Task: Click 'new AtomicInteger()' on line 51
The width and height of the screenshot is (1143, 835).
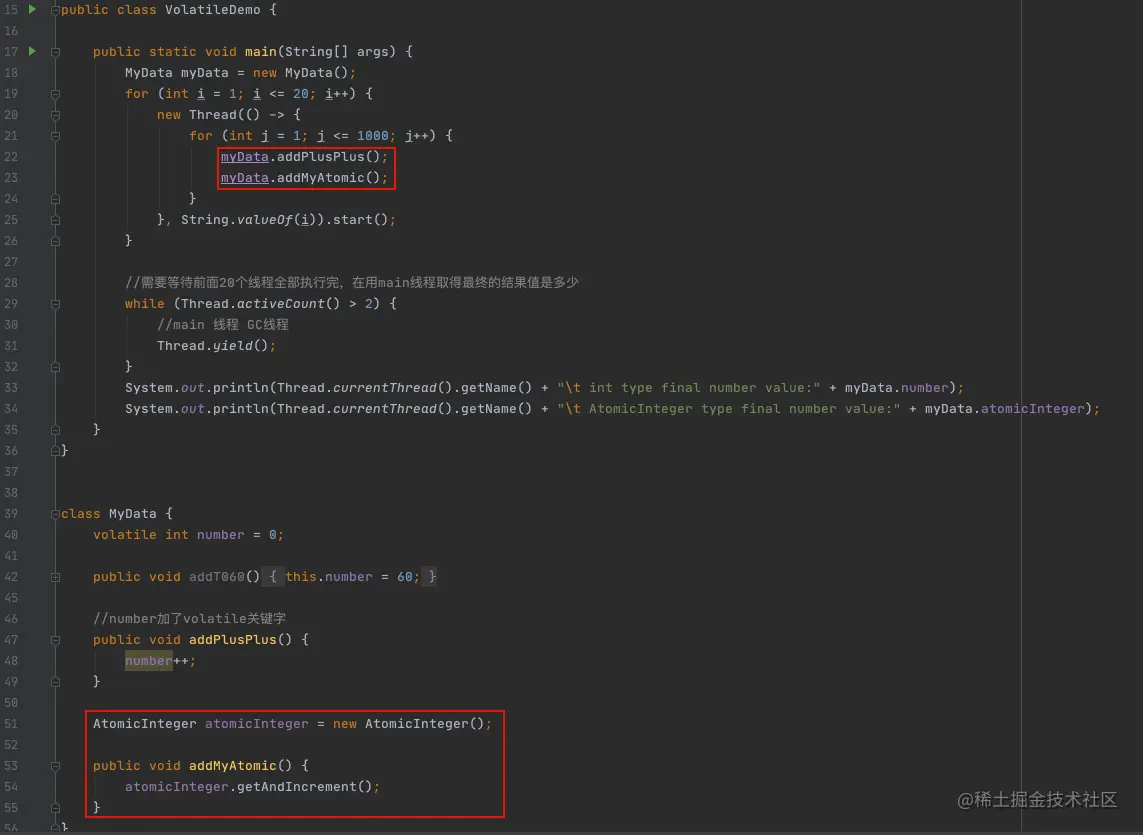Action: point(408,723)
